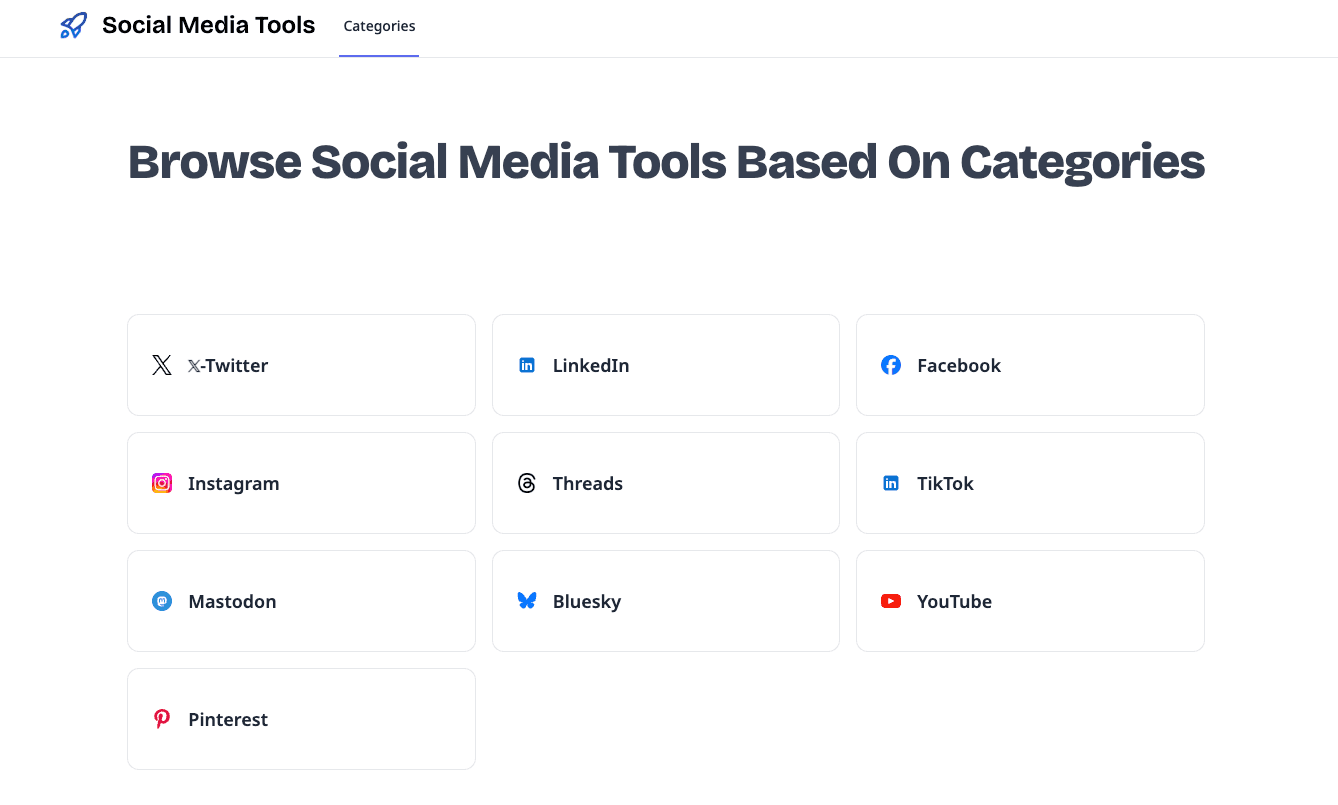The height and width of the screenshot is (805, 1338).
Task: Click the Bluesky butterfly icon
Action: coord(527,601)
